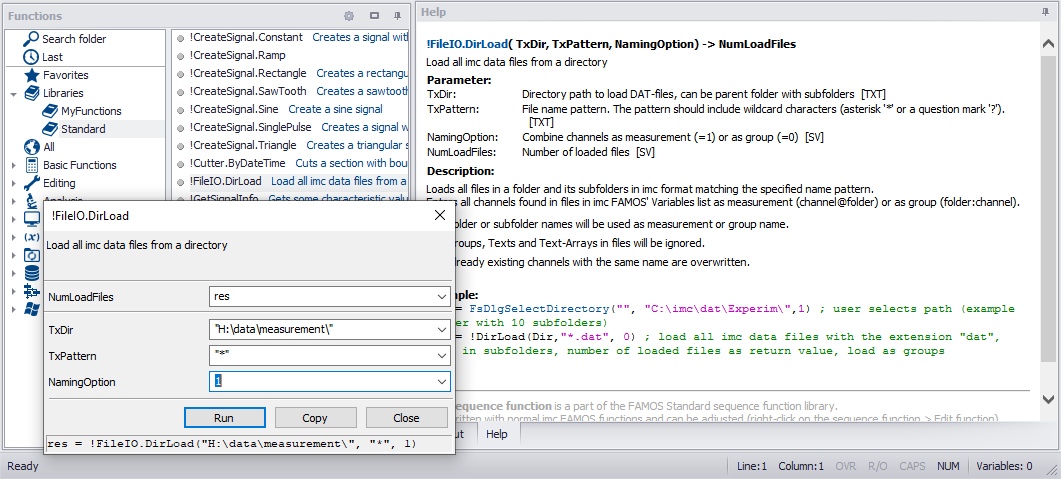Click the Copy button in dialog
This screenshot has height=479, width=1061.
click(315, 418)
